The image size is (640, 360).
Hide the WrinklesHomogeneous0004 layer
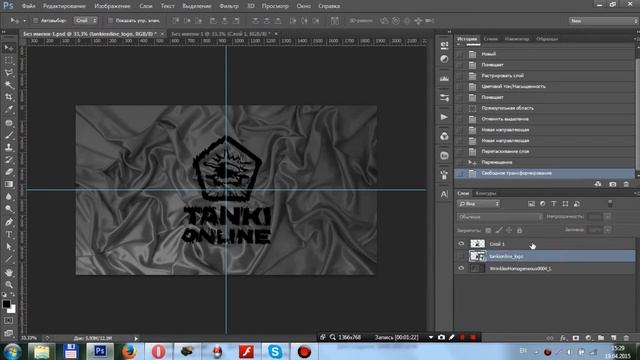pos(461,268)
